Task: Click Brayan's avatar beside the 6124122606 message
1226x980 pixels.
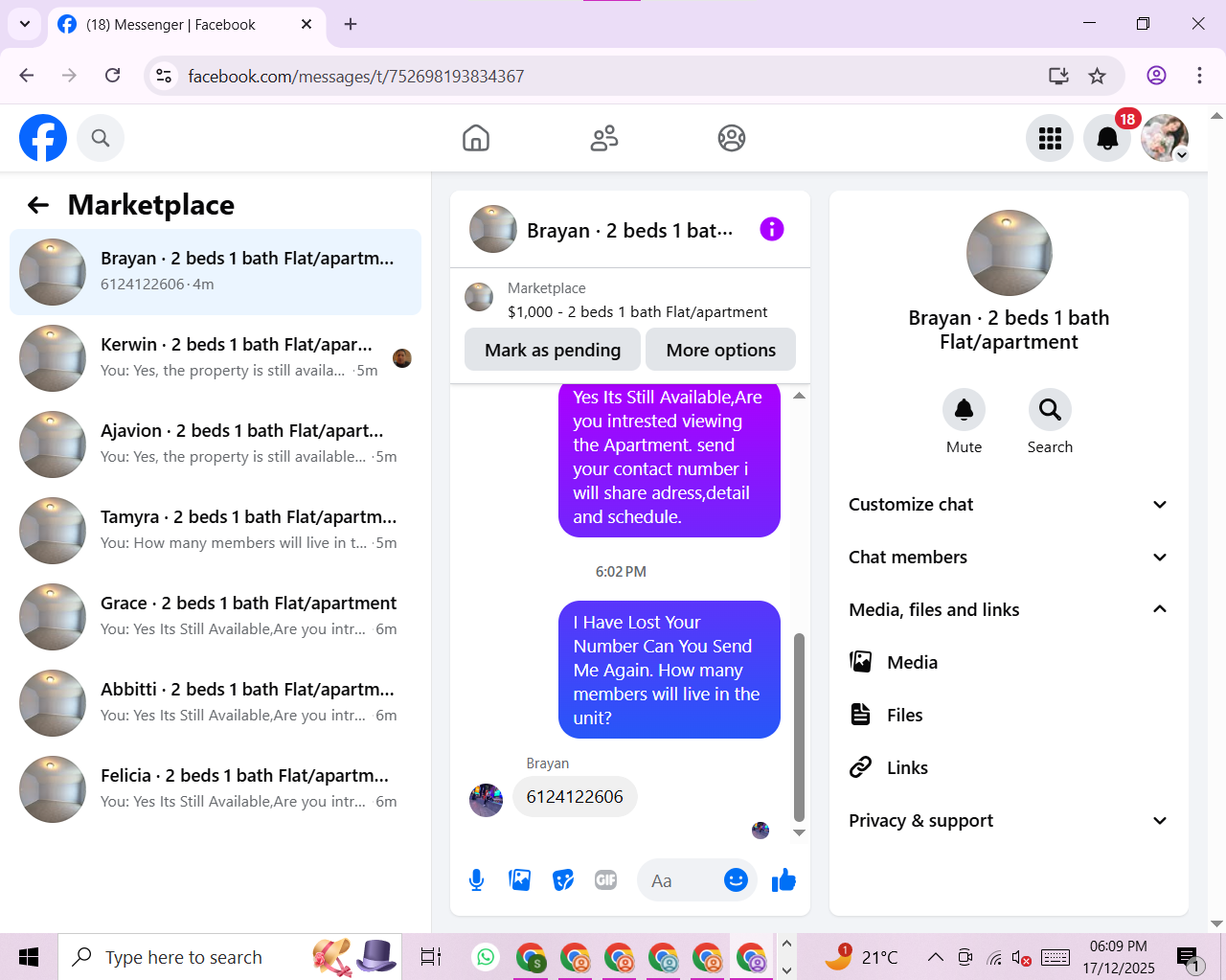Action: point(486,800)
